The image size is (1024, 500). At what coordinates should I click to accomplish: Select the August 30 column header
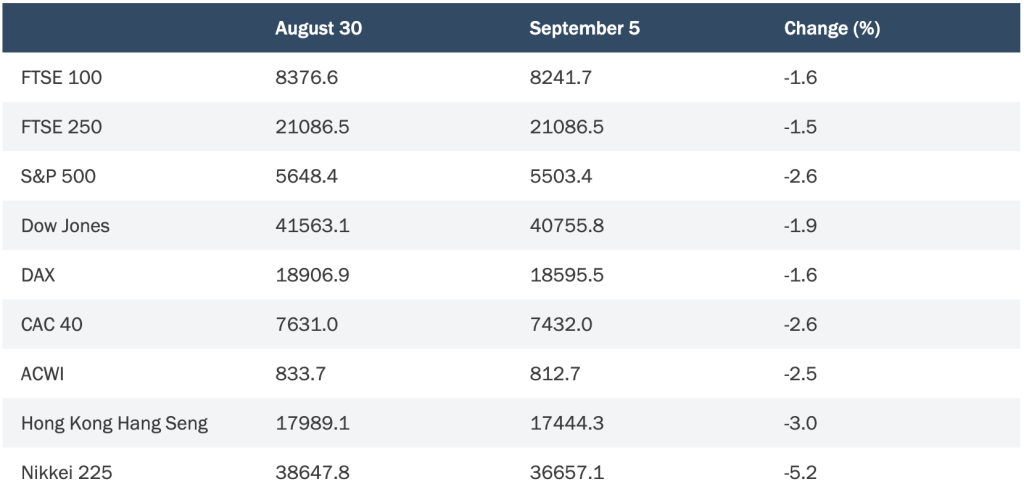pos(318,29)
